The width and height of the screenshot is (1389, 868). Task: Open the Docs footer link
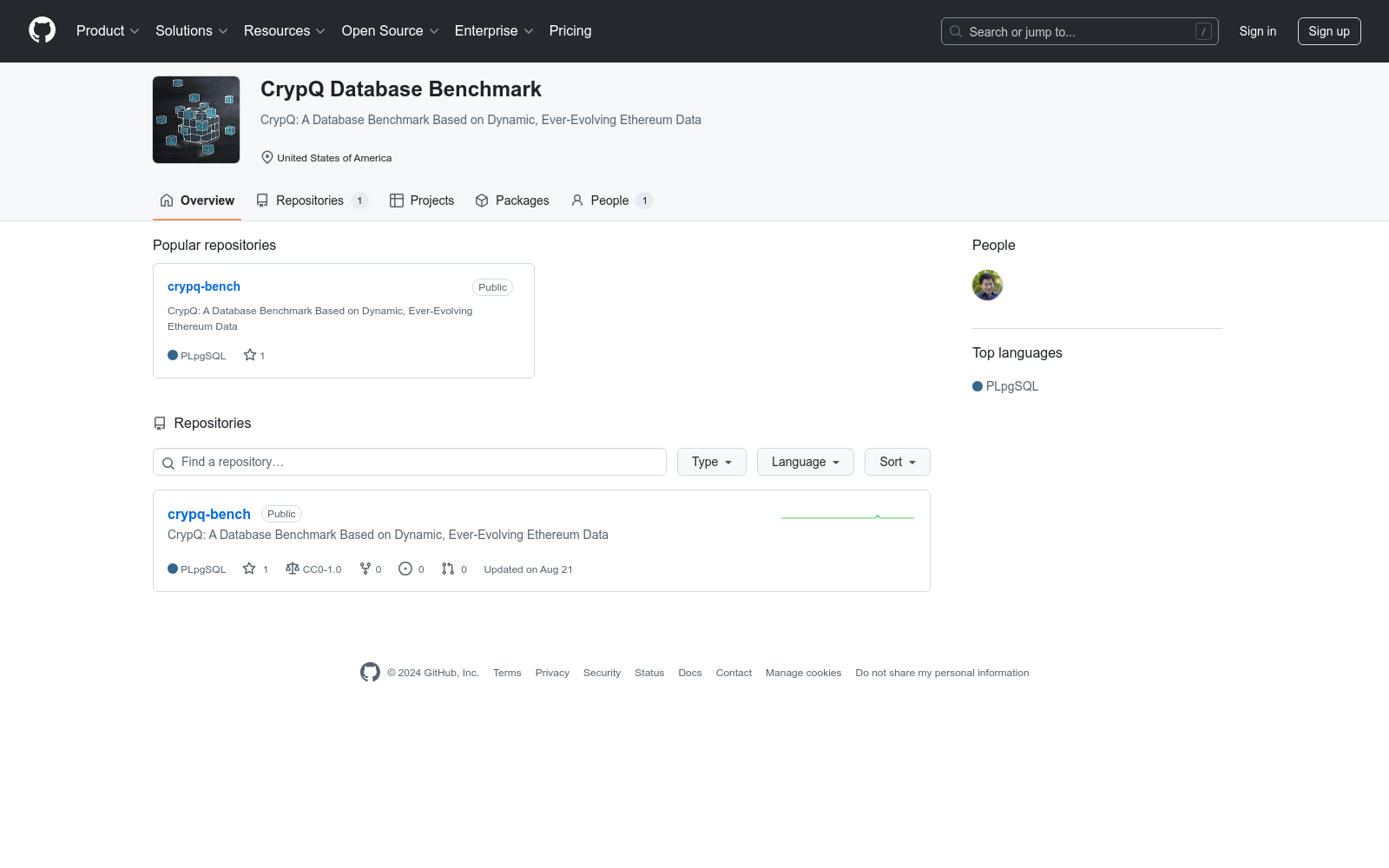click(690, 673)
